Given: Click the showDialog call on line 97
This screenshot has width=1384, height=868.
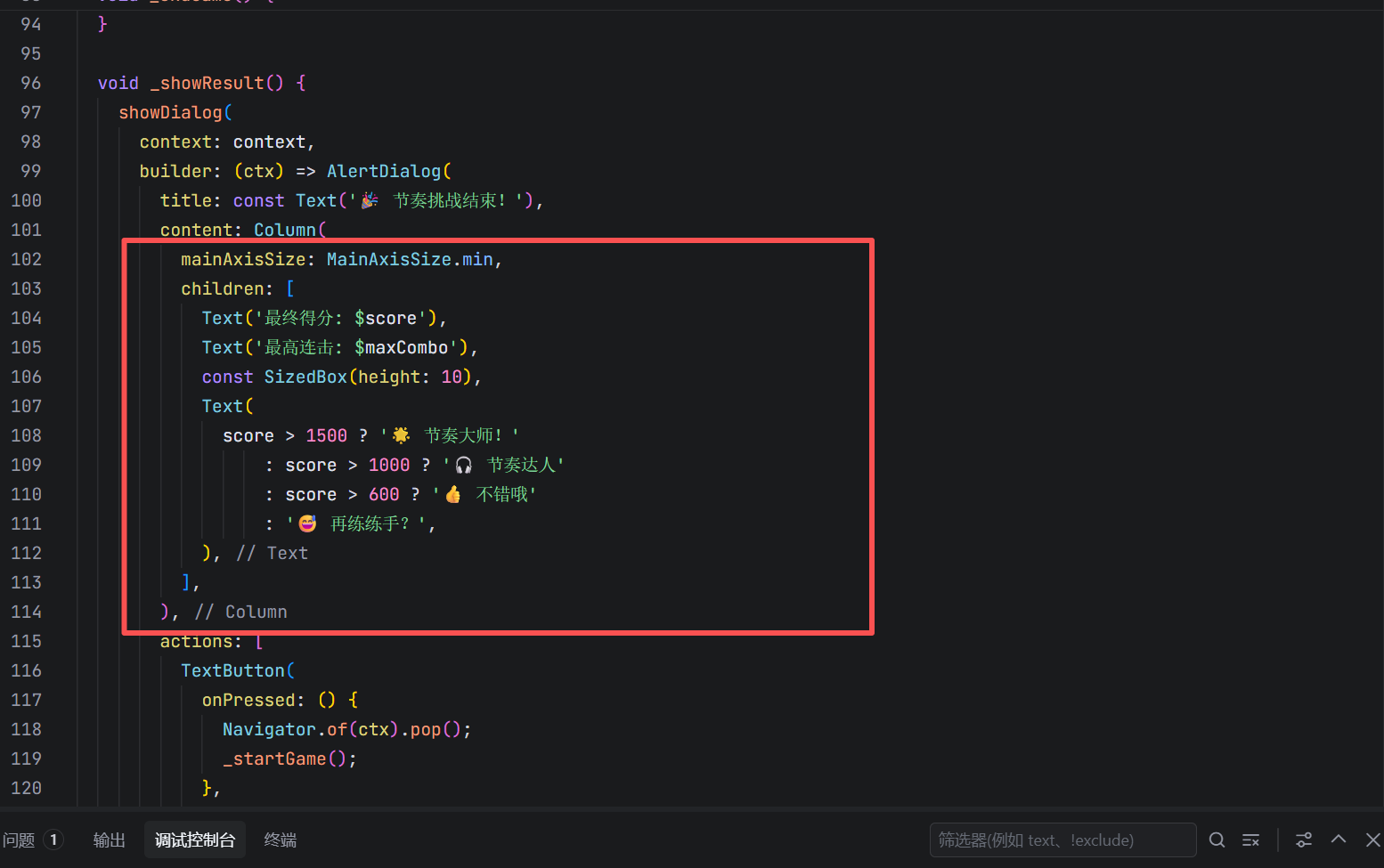Looking at the screenshot, I should 170,112.
